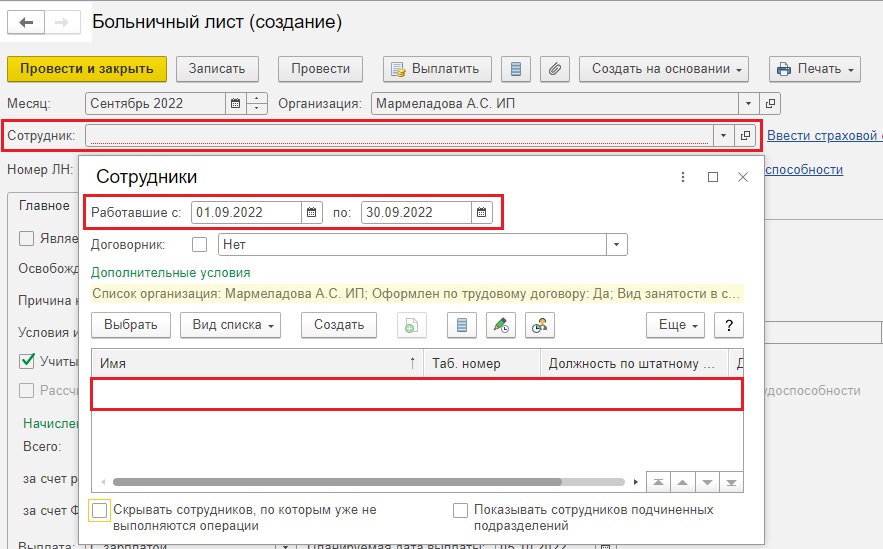Open the Сотрудник record via the open icon
The image size is (883, 549).
click(745, 136)
